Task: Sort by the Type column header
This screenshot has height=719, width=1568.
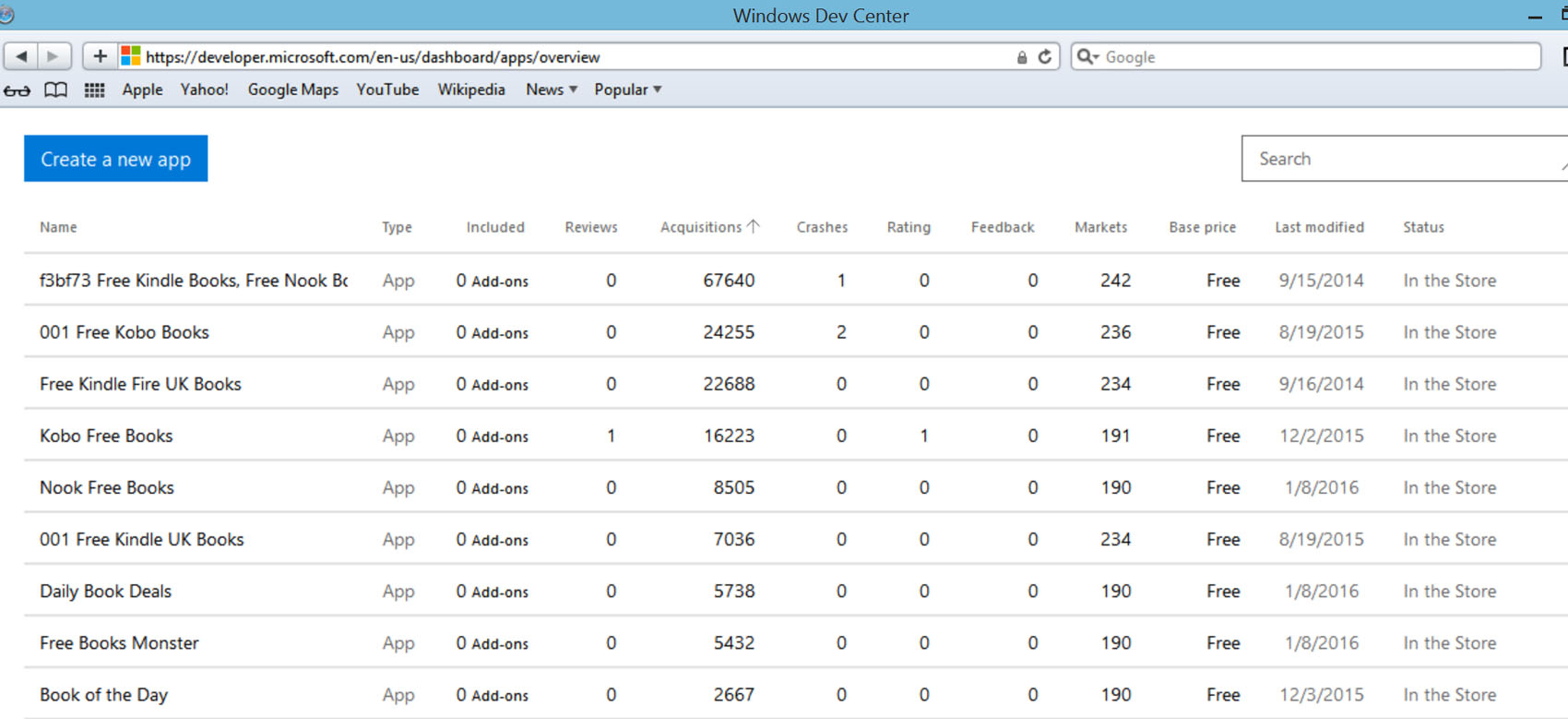Action: pyautogui.click(x=397, y=227)
